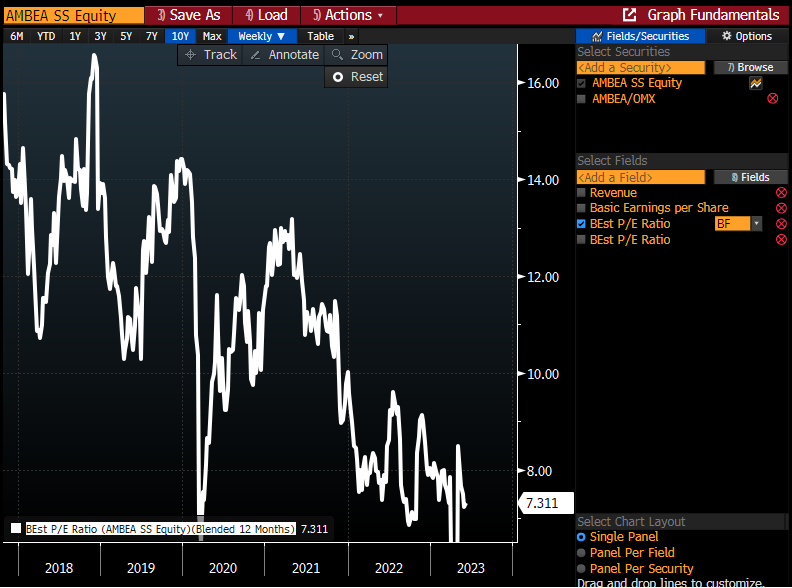Viewport: 792px width, 588px height.
Task: Click the 7.311 last value label on axis
Action: pos(546,503)
